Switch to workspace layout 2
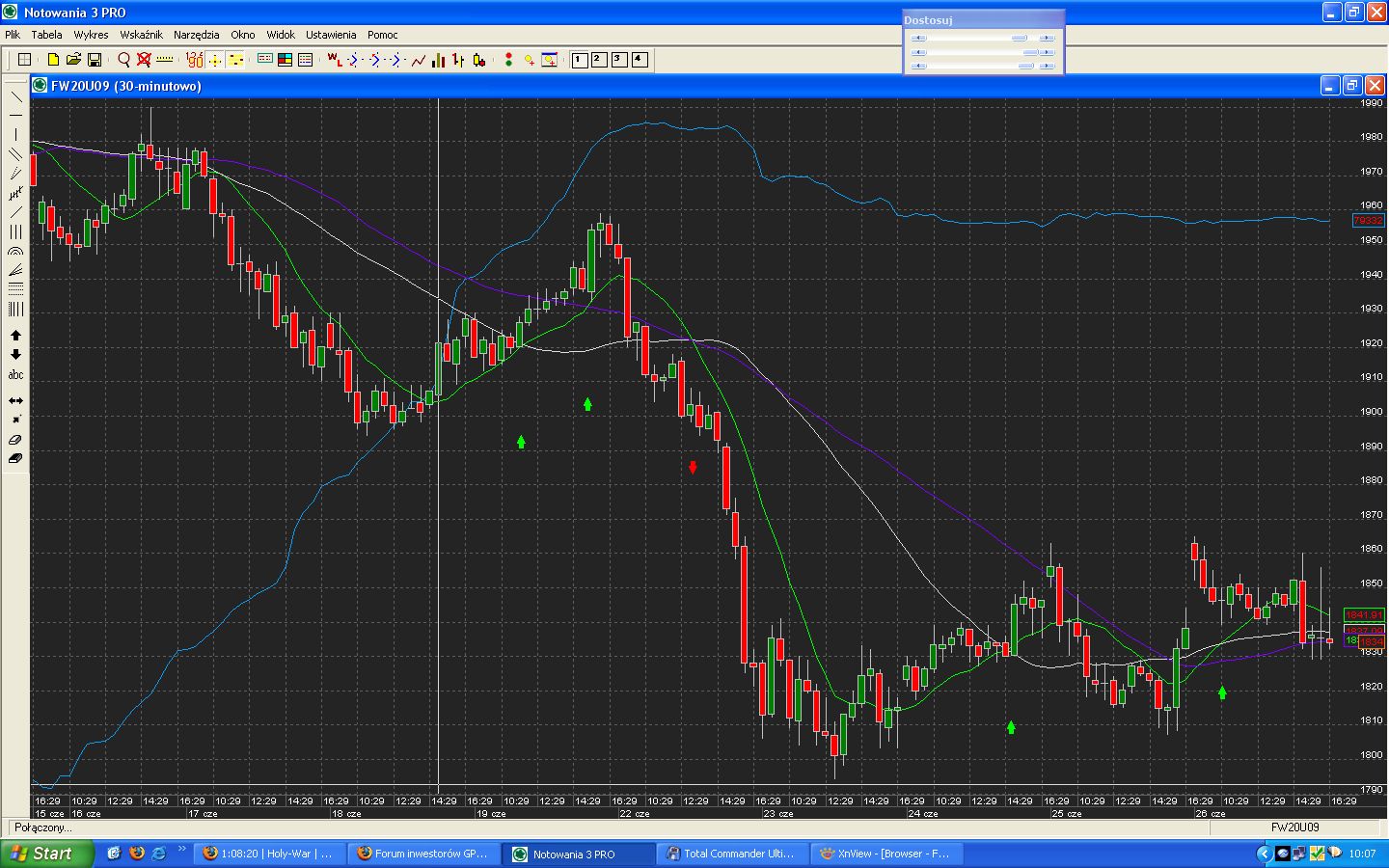This screenshot has height=868, width=1389. [x=598, y=60]
